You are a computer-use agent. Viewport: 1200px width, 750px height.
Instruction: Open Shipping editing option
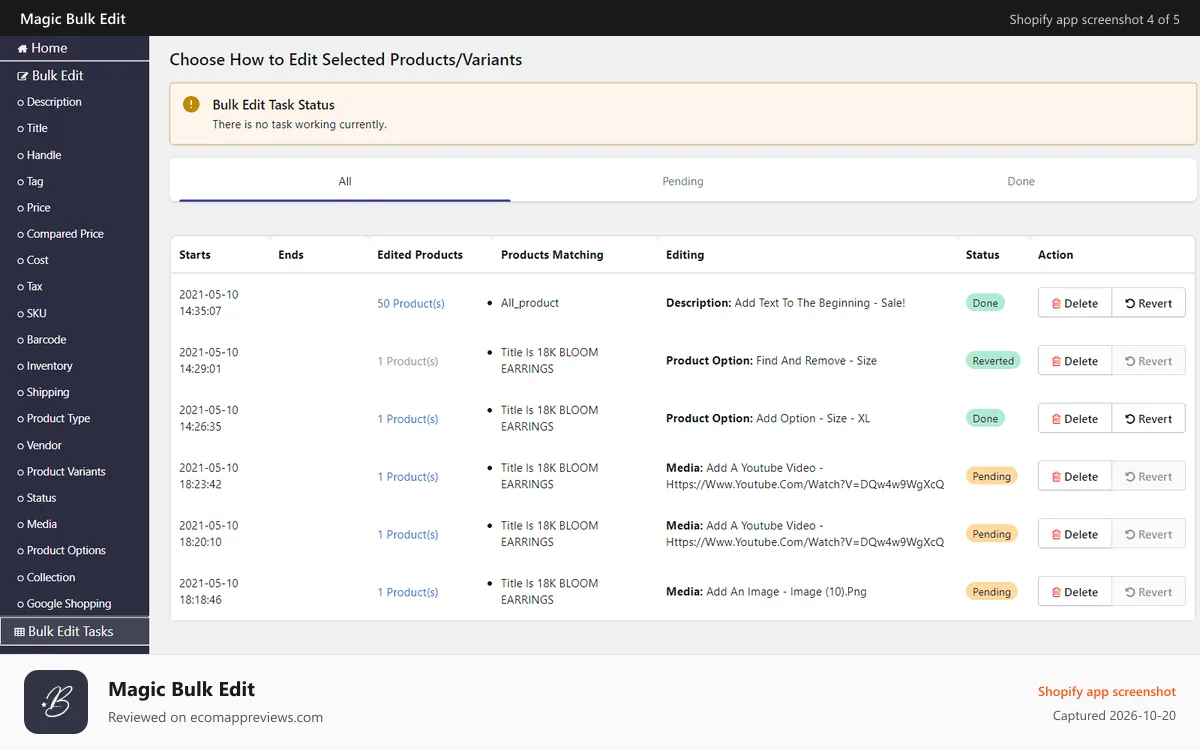point(43,392)
